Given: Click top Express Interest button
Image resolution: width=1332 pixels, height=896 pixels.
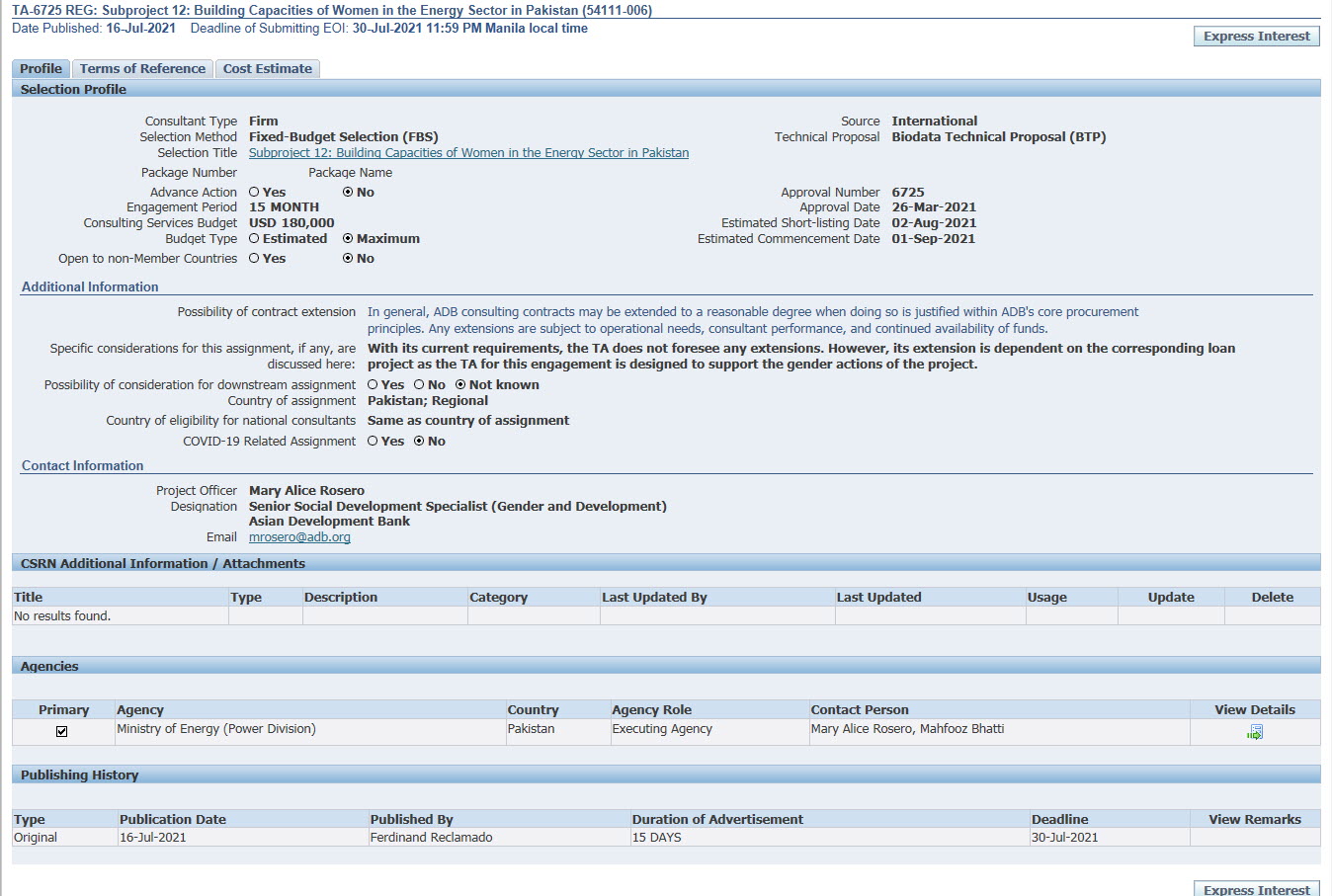Looking at the screenshot, I should point(1257,37).
